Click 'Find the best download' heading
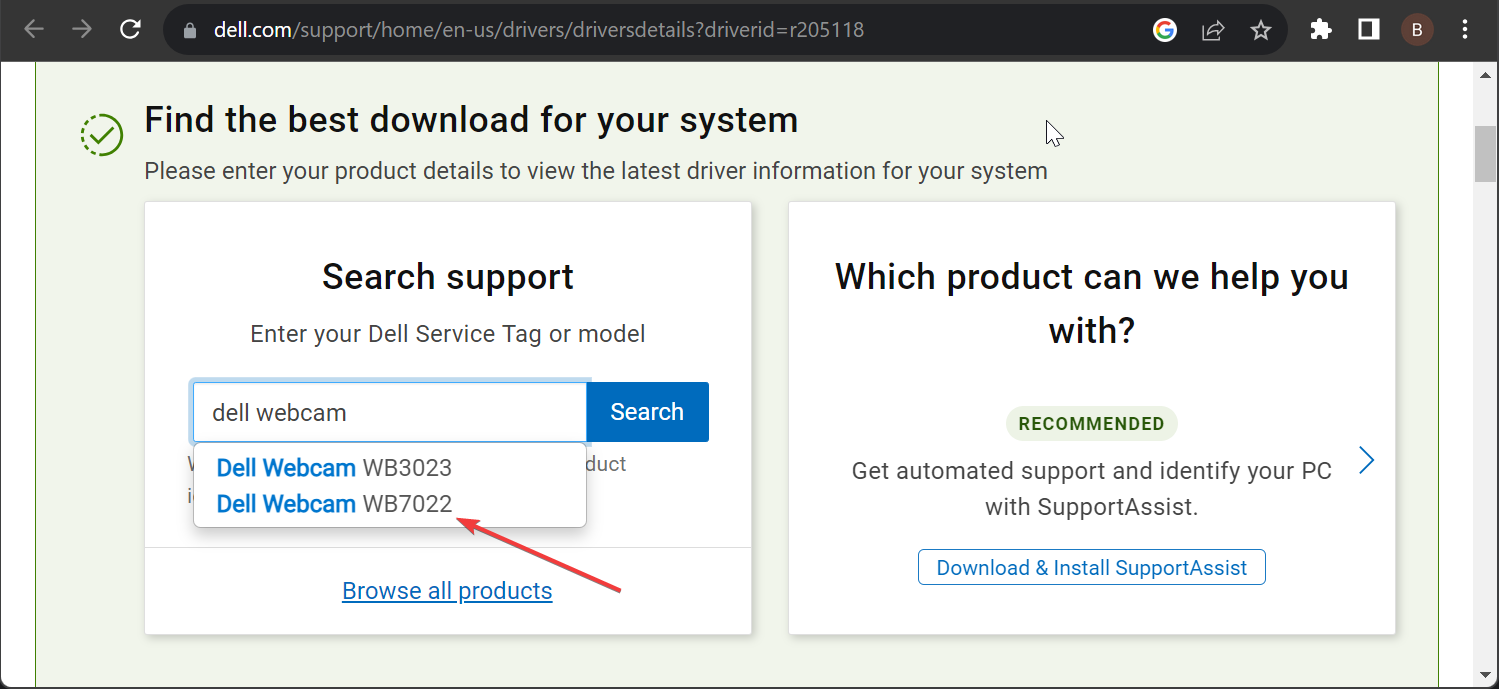The image size is (1499, 689). pos(471,120)
